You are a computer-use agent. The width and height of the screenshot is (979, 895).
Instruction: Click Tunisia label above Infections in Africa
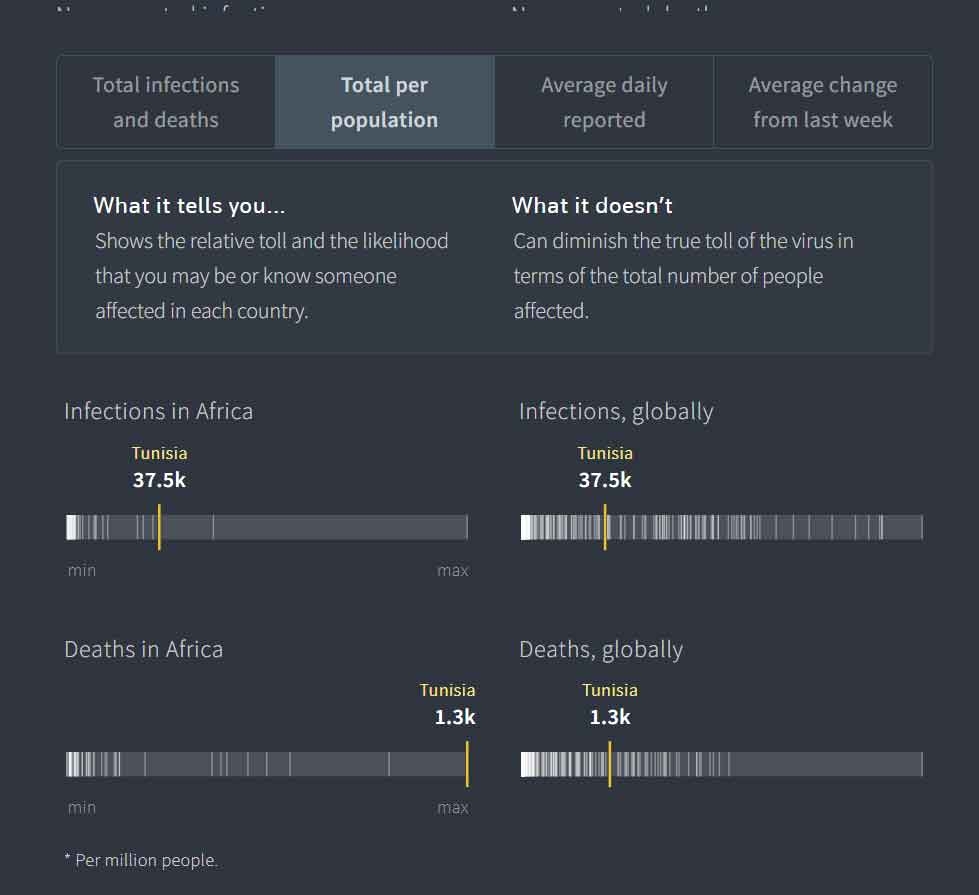tap(159, 453)
